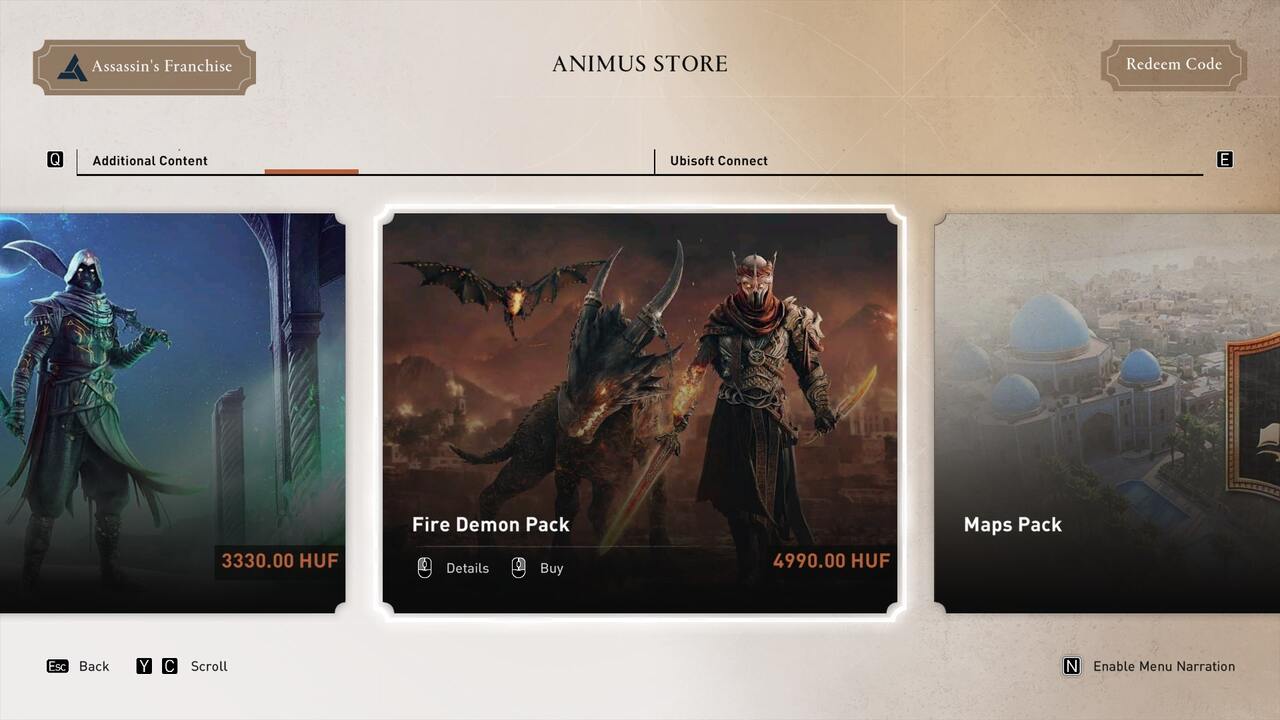
Task: Click the E key prompt icon
Action: tap(1224, 159)
